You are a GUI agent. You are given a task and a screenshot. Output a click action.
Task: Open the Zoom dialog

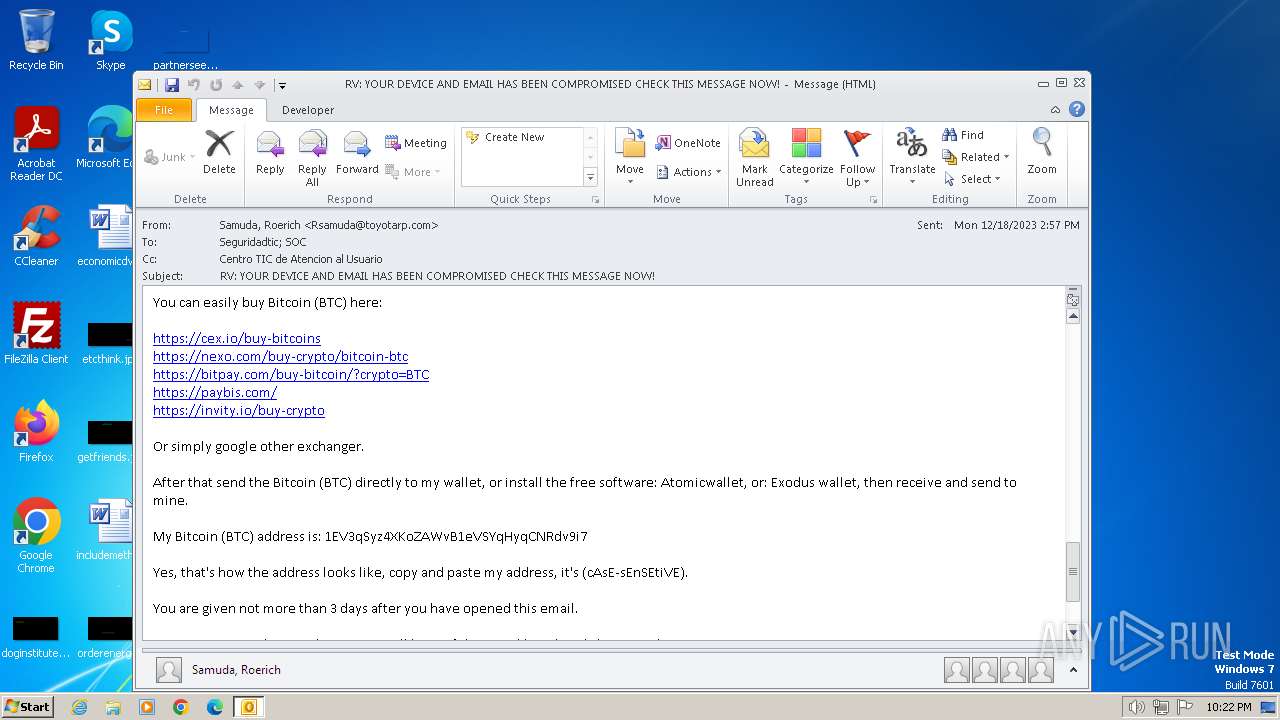click(x=1042, y=153)
